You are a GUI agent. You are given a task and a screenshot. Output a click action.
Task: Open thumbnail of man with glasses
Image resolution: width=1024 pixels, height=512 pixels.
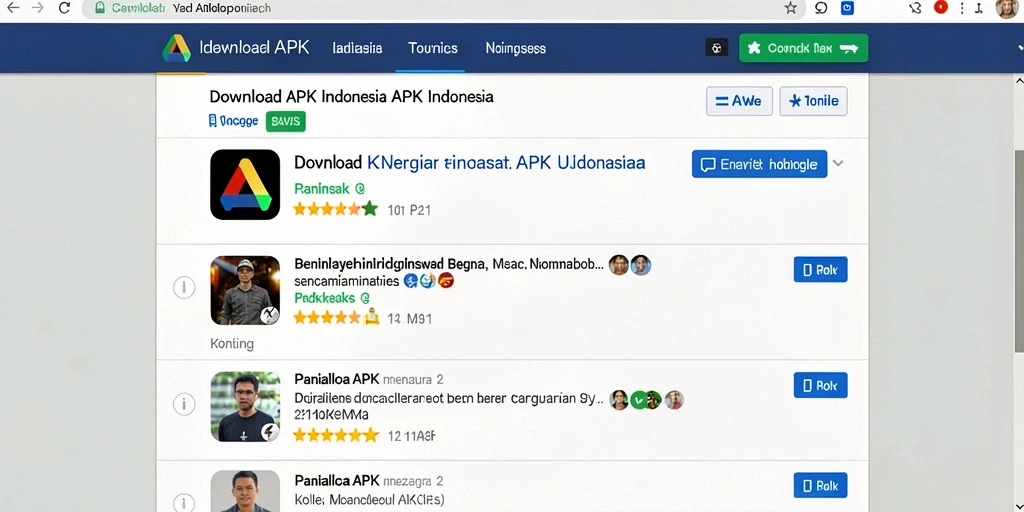[x=245, y=406]
